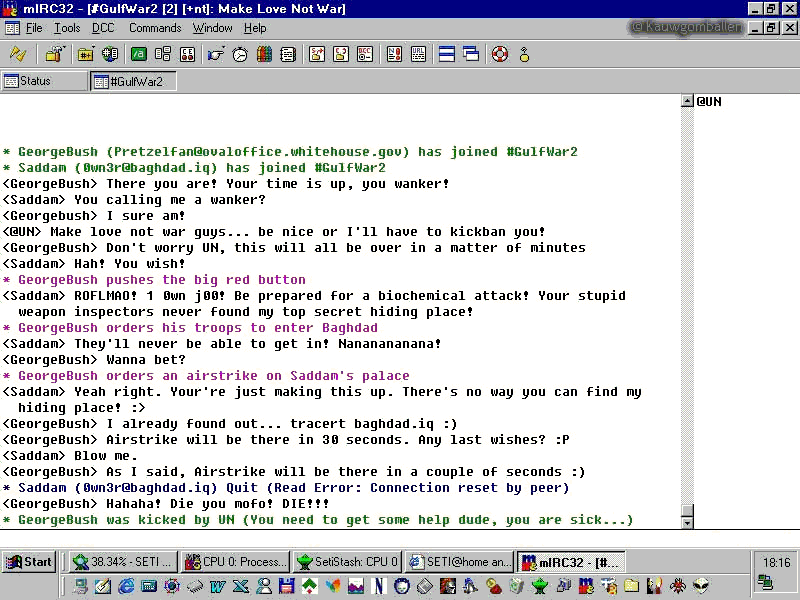The width and height of the screenshot is (800, 600).
Task: Start a DCC Chat session
Action: pos(342,54)
